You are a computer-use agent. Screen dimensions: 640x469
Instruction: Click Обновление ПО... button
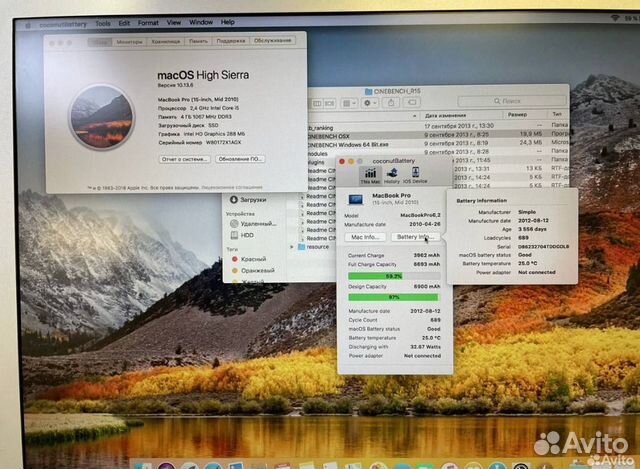(240, 159)
